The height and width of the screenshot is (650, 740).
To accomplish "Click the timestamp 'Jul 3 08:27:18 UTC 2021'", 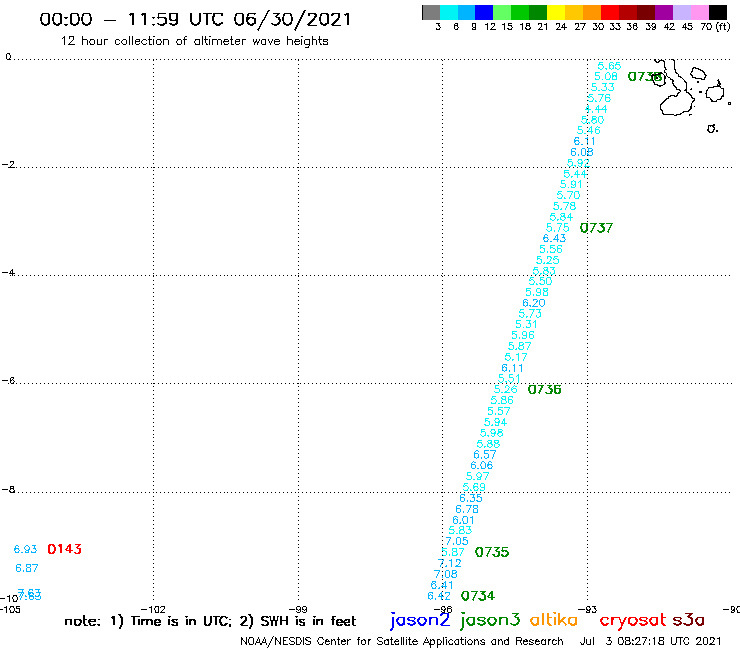I will 650,641.
